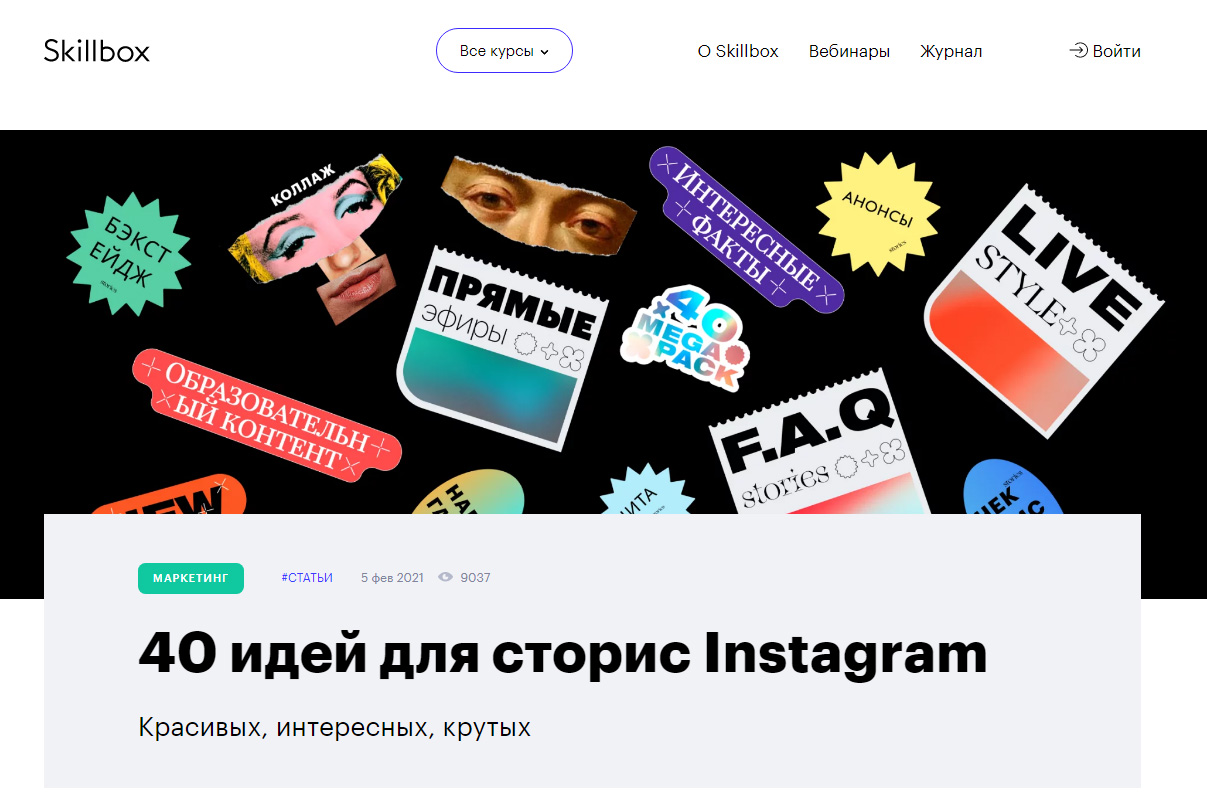Screen dimensions: 1207x804
Task: Click the eye views icon
Action: click(446, 577)
